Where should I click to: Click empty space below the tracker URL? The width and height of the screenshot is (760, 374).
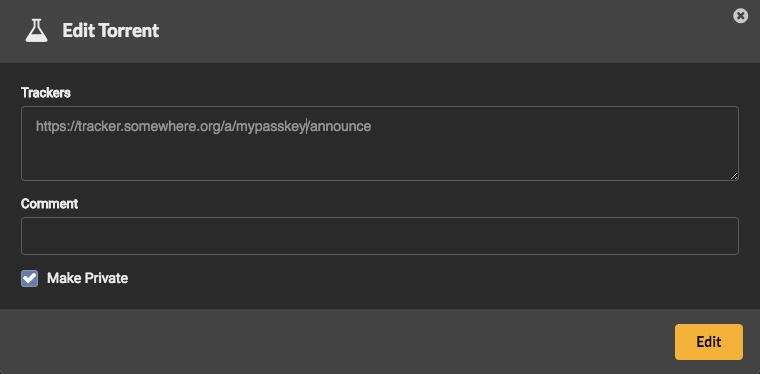click(380, 157)
